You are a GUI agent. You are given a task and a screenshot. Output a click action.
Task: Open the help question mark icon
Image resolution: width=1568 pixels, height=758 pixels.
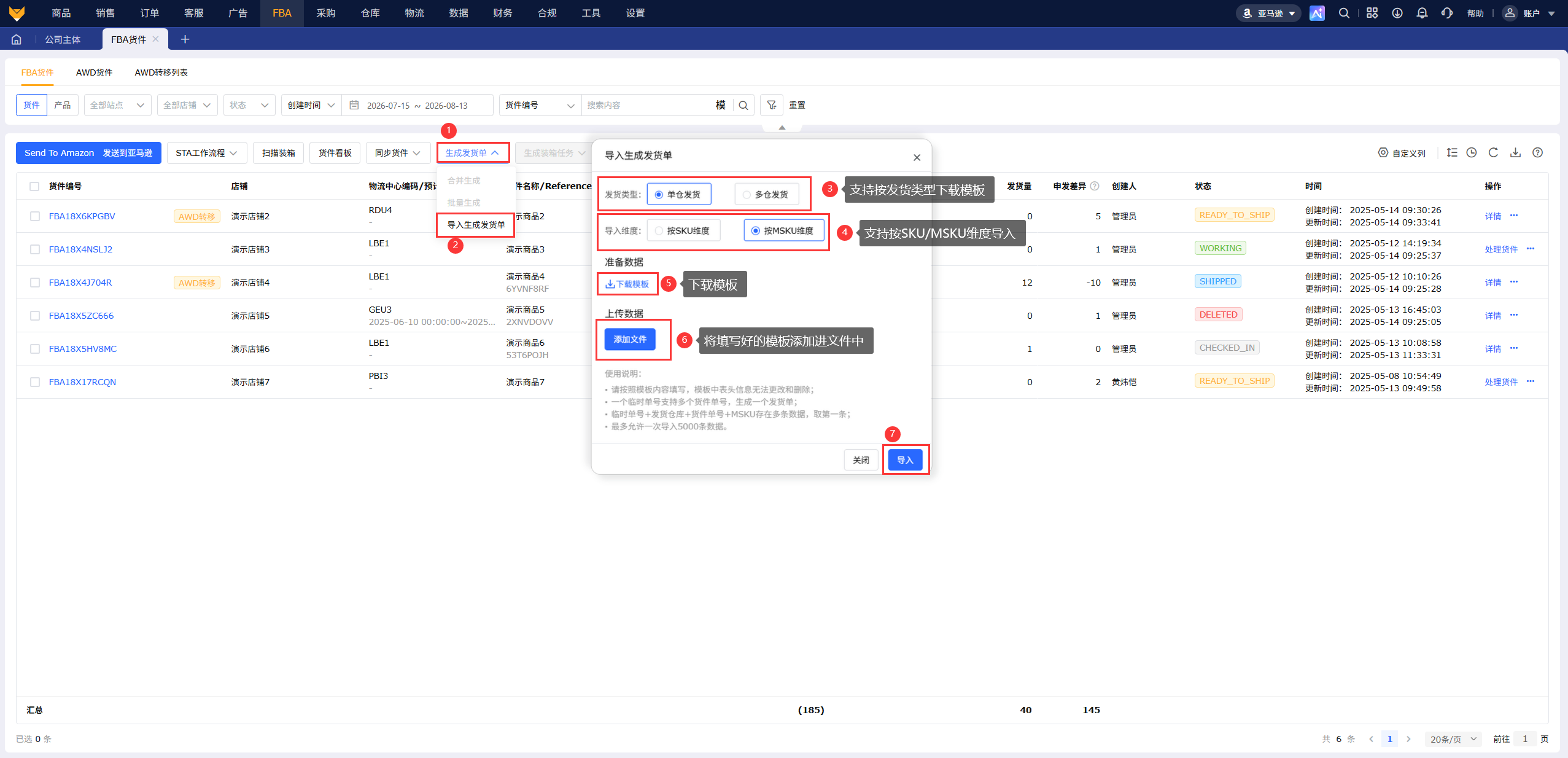1537,152
